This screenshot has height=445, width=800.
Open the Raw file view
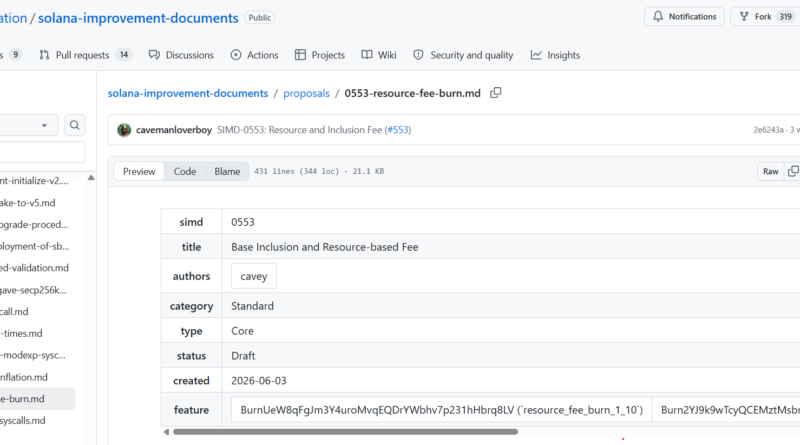tap(770, 171)
